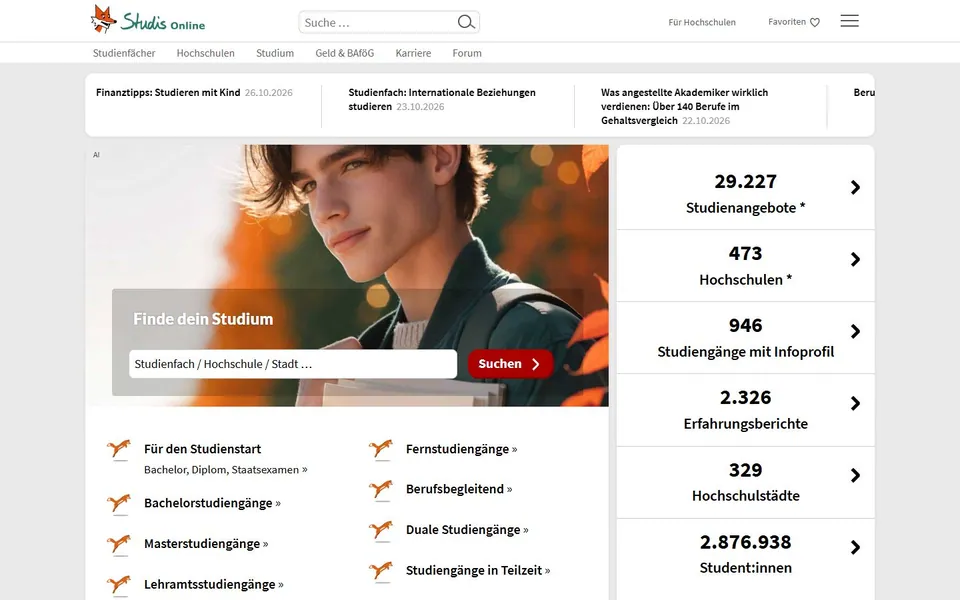Image resolution: width=960 pixels, height=600 pixels.
Task: Focus the Studienfach / Hochschule / Stadt field
Action: tap(293, 364)
